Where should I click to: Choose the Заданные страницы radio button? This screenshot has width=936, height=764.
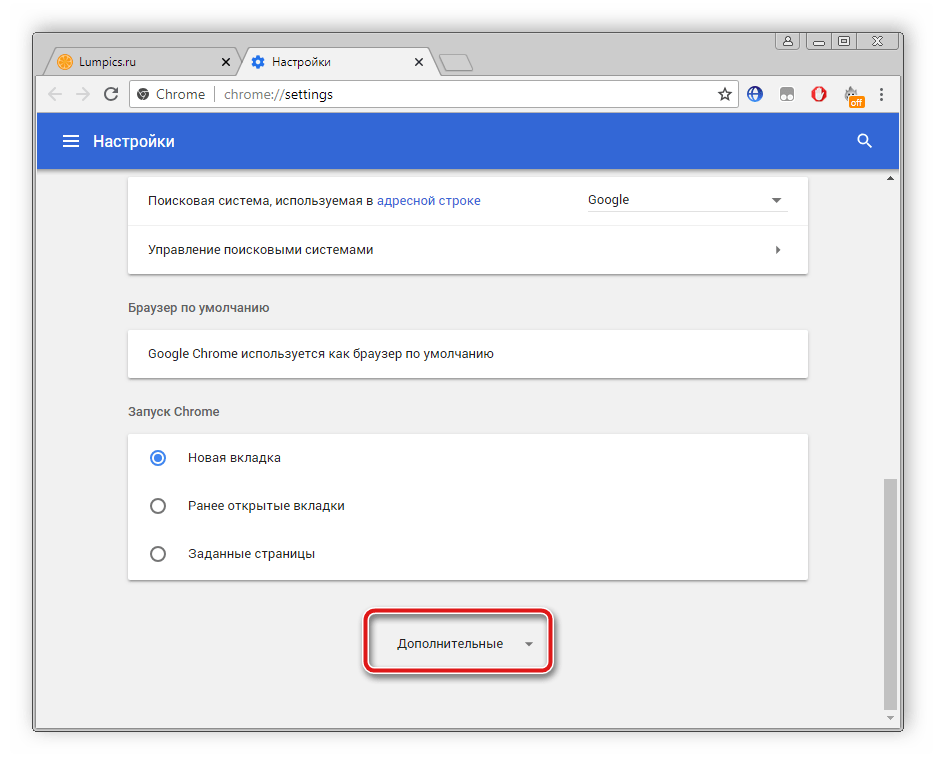click(x=158, y=554)
